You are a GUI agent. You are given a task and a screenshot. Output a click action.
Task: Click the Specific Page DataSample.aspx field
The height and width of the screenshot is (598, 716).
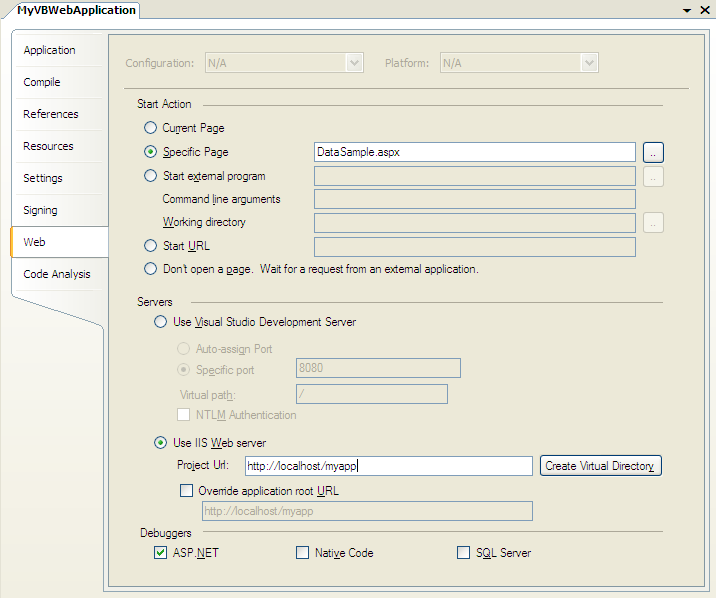(x=474, y=152)
